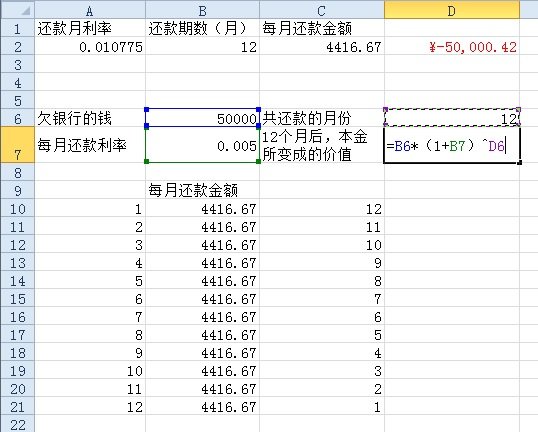
Task: Click the fill handle of cell D7
Action: [519, 163]
